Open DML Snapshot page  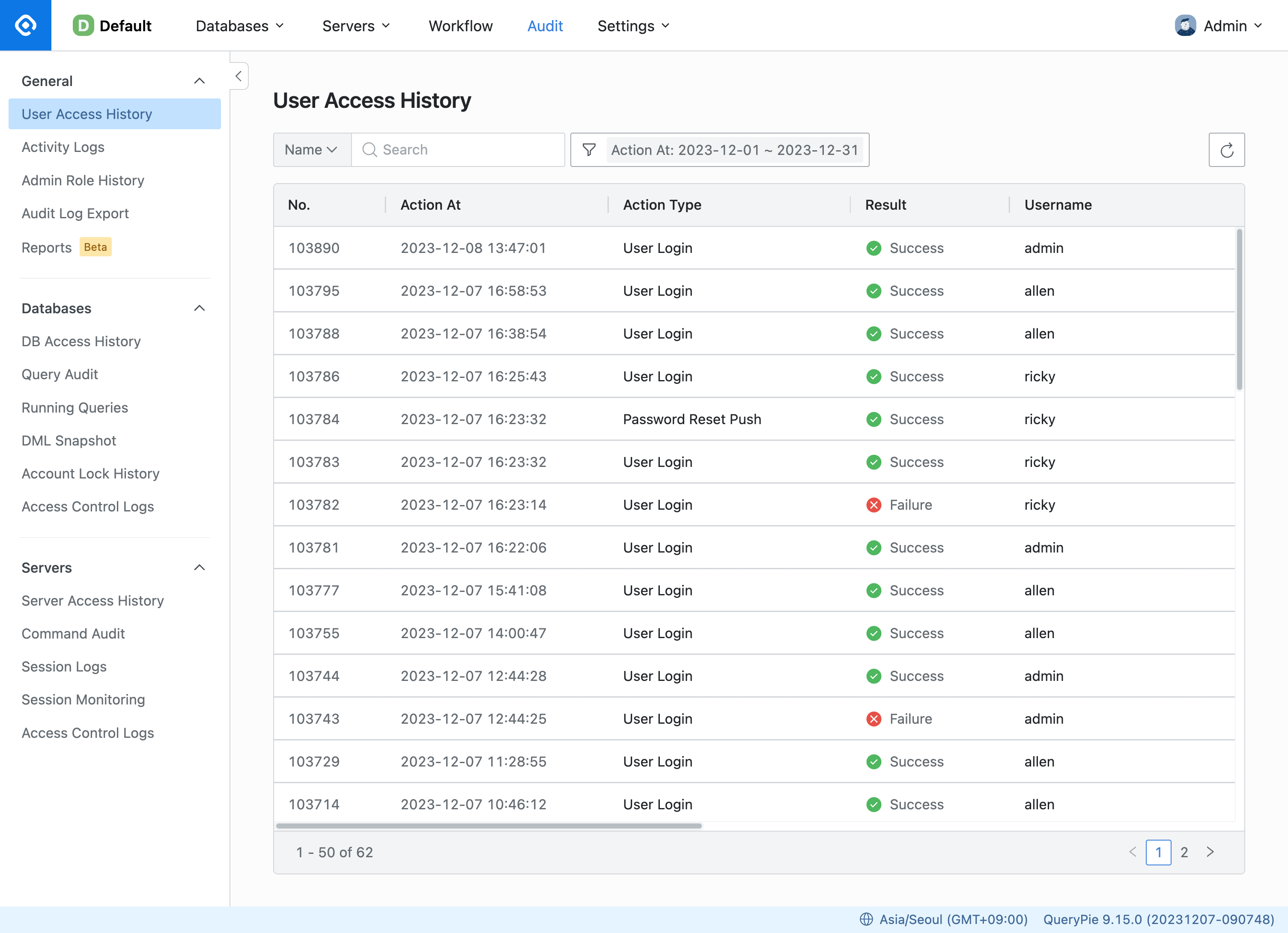point(69,440)
